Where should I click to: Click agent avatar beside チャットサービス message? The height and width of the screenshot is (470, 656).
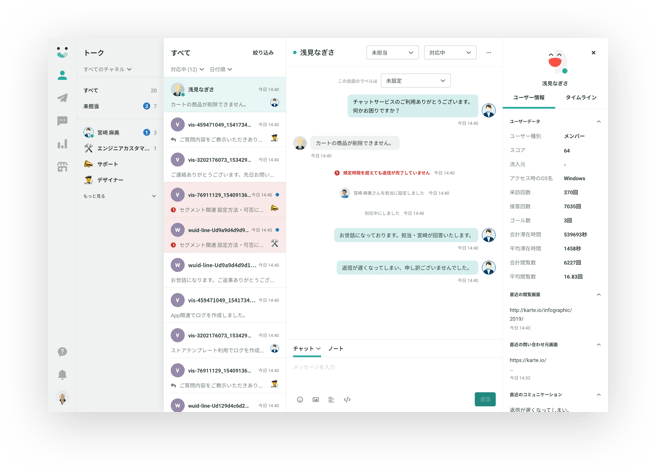pos(489,110)
